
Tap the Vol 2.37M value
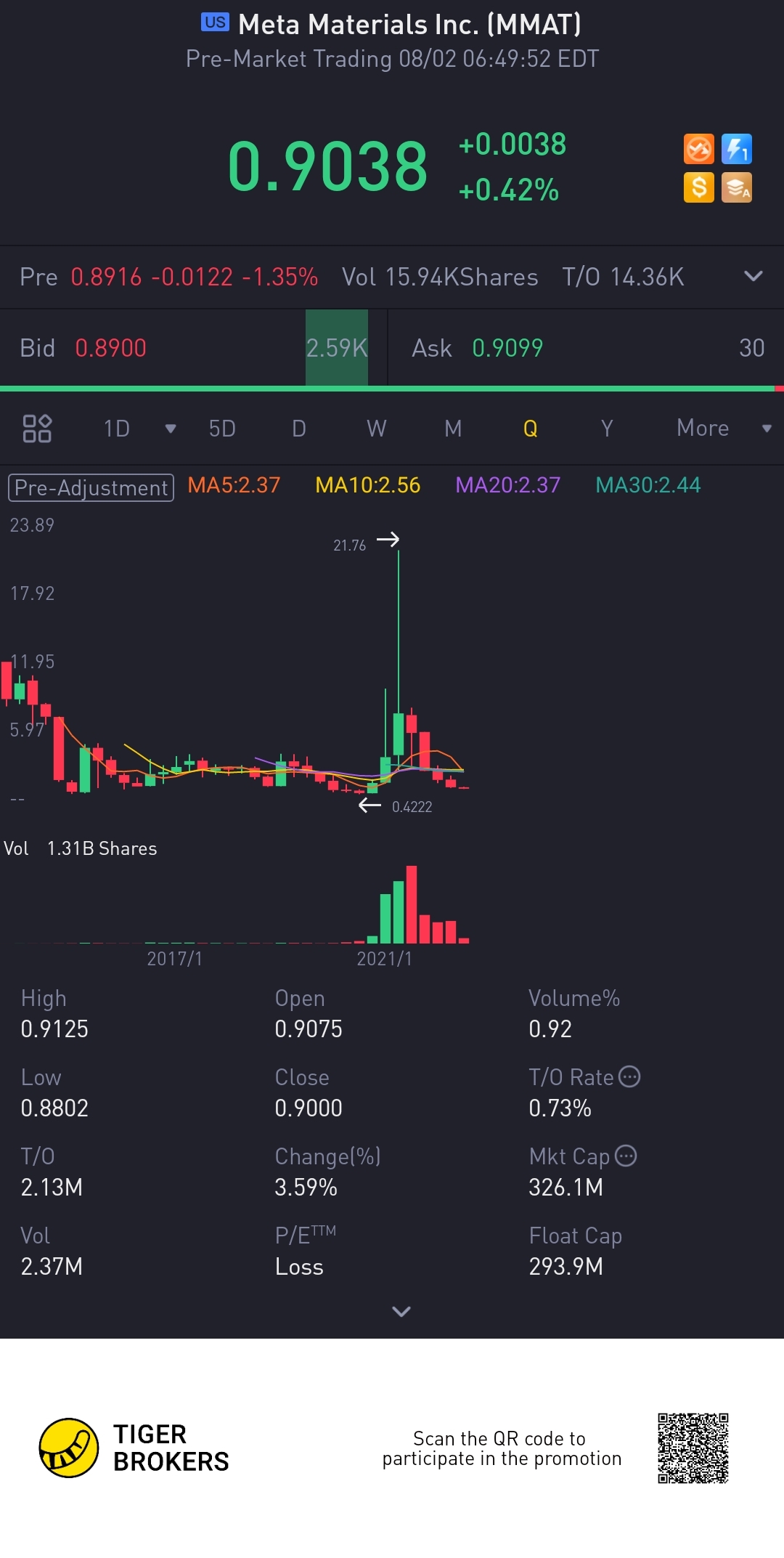click(x=52, y=1266)
